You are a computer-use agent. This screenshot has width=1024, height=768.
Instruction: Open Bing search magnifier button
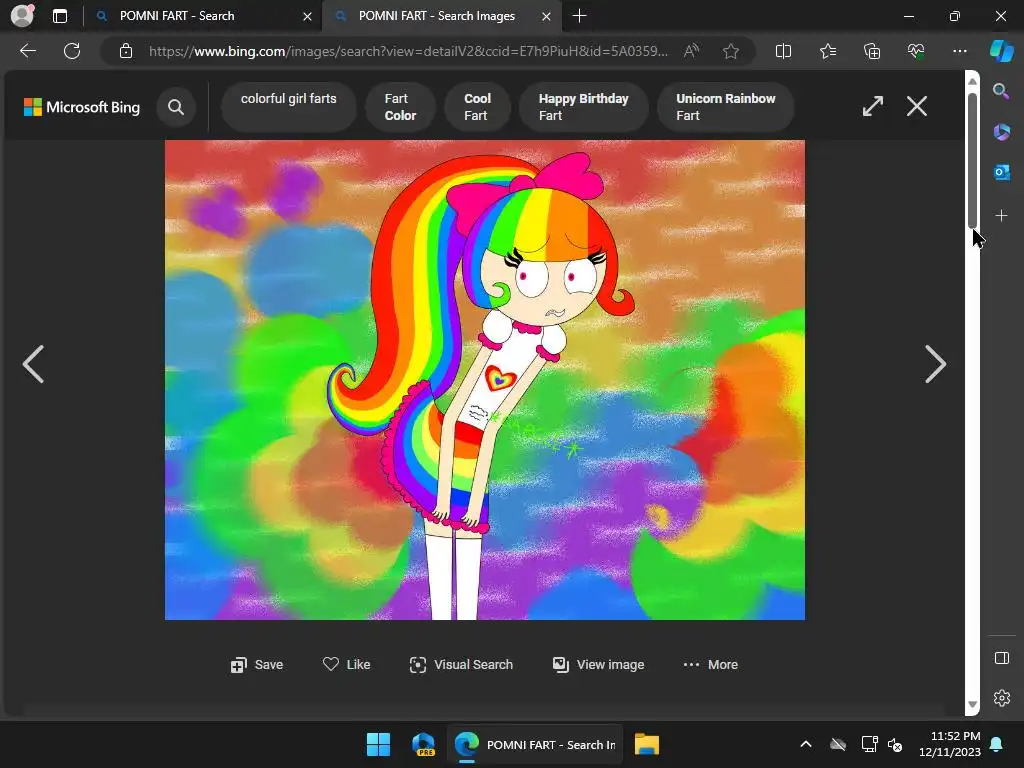tap(176, 107)
